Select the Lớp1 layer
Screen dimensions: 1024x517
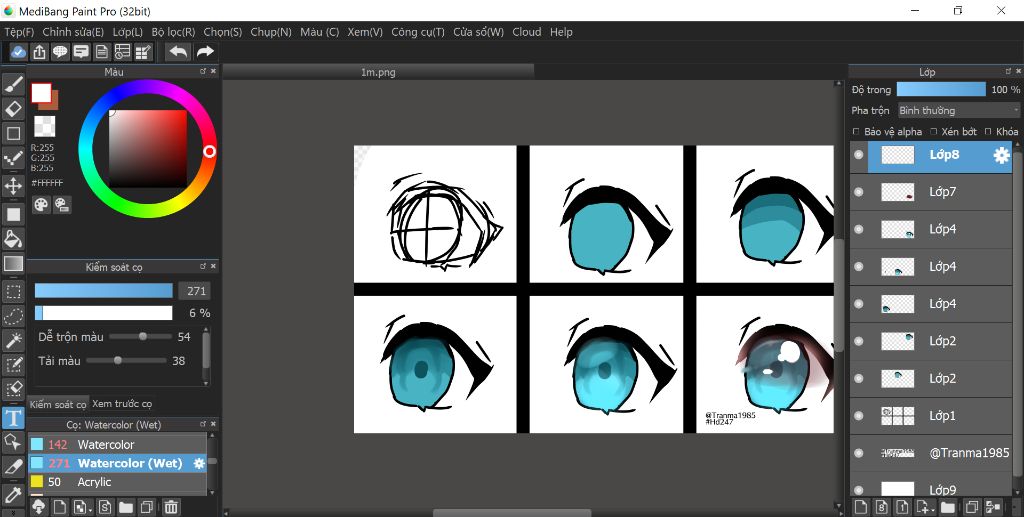pos(931,415)
